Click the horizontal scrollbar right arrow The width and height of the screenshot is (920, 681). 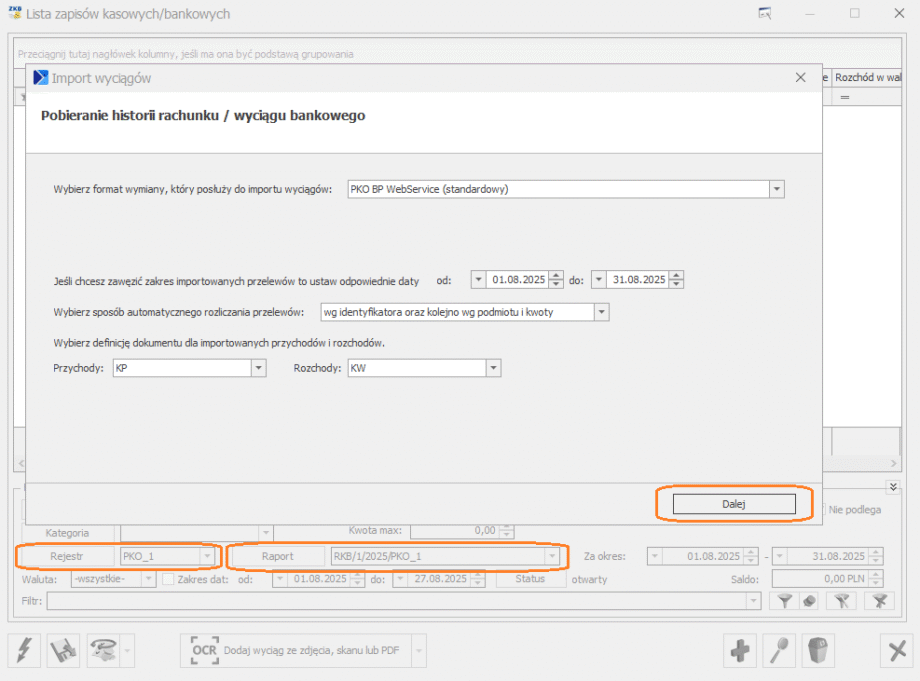(894, 463)
